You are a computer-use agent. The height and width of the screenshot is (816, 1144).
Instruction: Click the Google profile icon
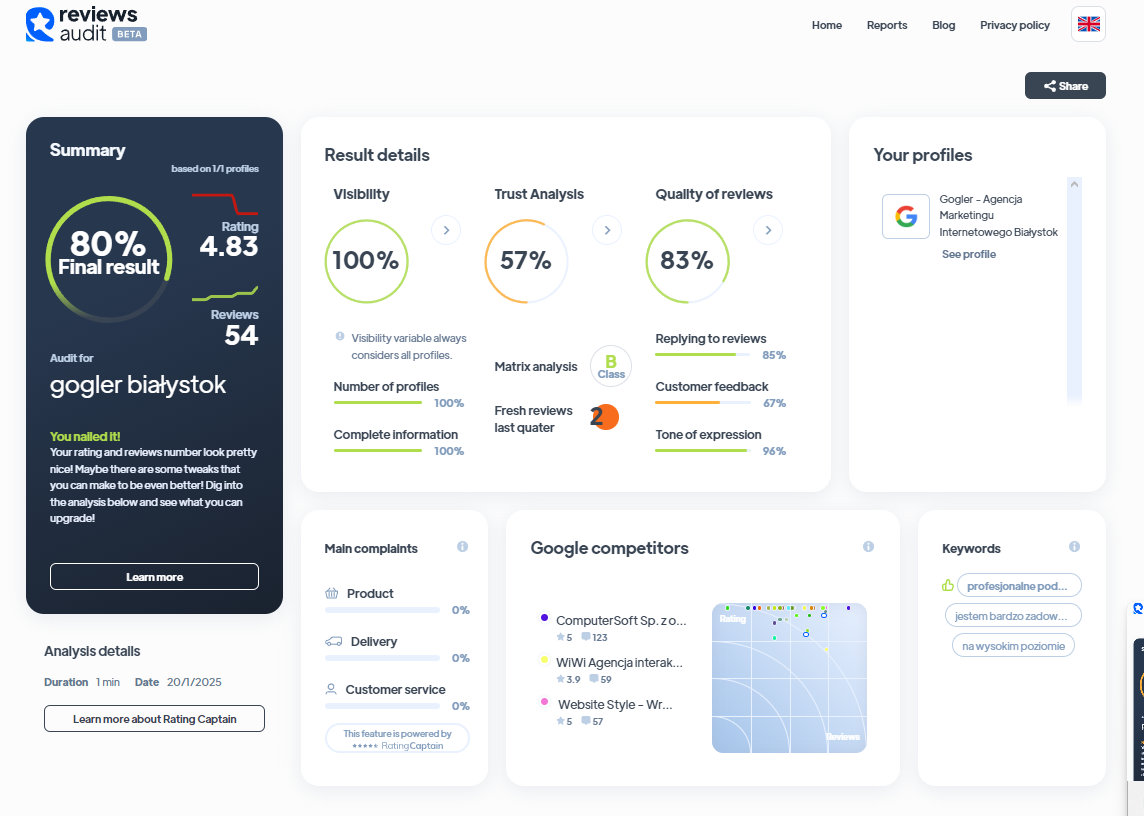tap(905, 216)
